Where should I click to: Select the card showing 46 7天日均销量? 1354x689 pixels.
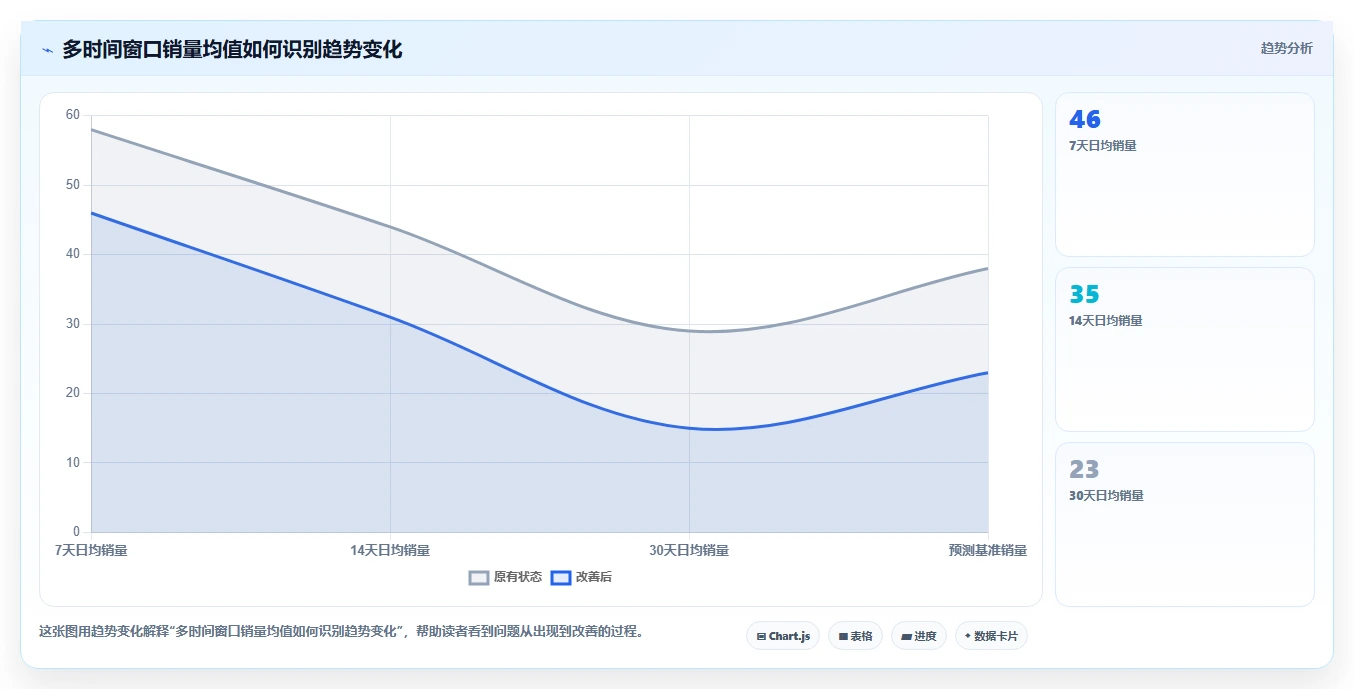point(1184,175)
